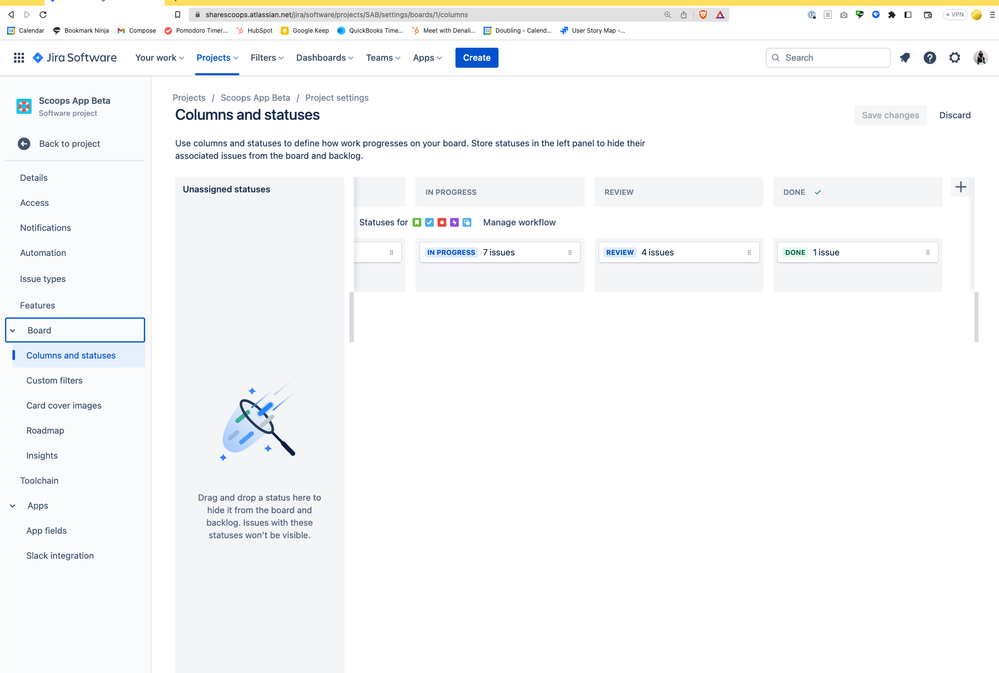The height and width of the screenshot is (673, 999).
Task: Grab the Done status drag handle
Action: (927, 252)
